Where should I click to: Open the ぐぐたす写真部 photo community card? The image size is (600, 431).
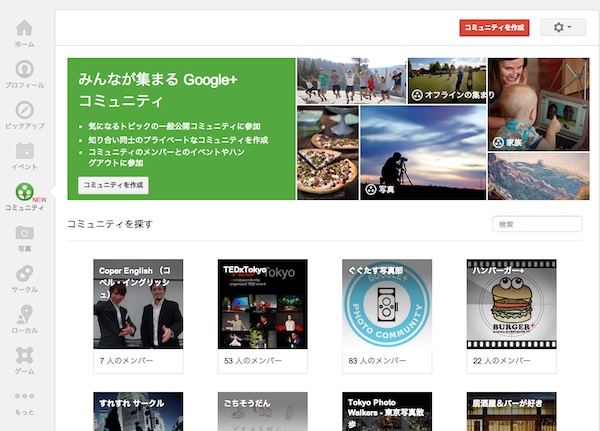[387, 304]
